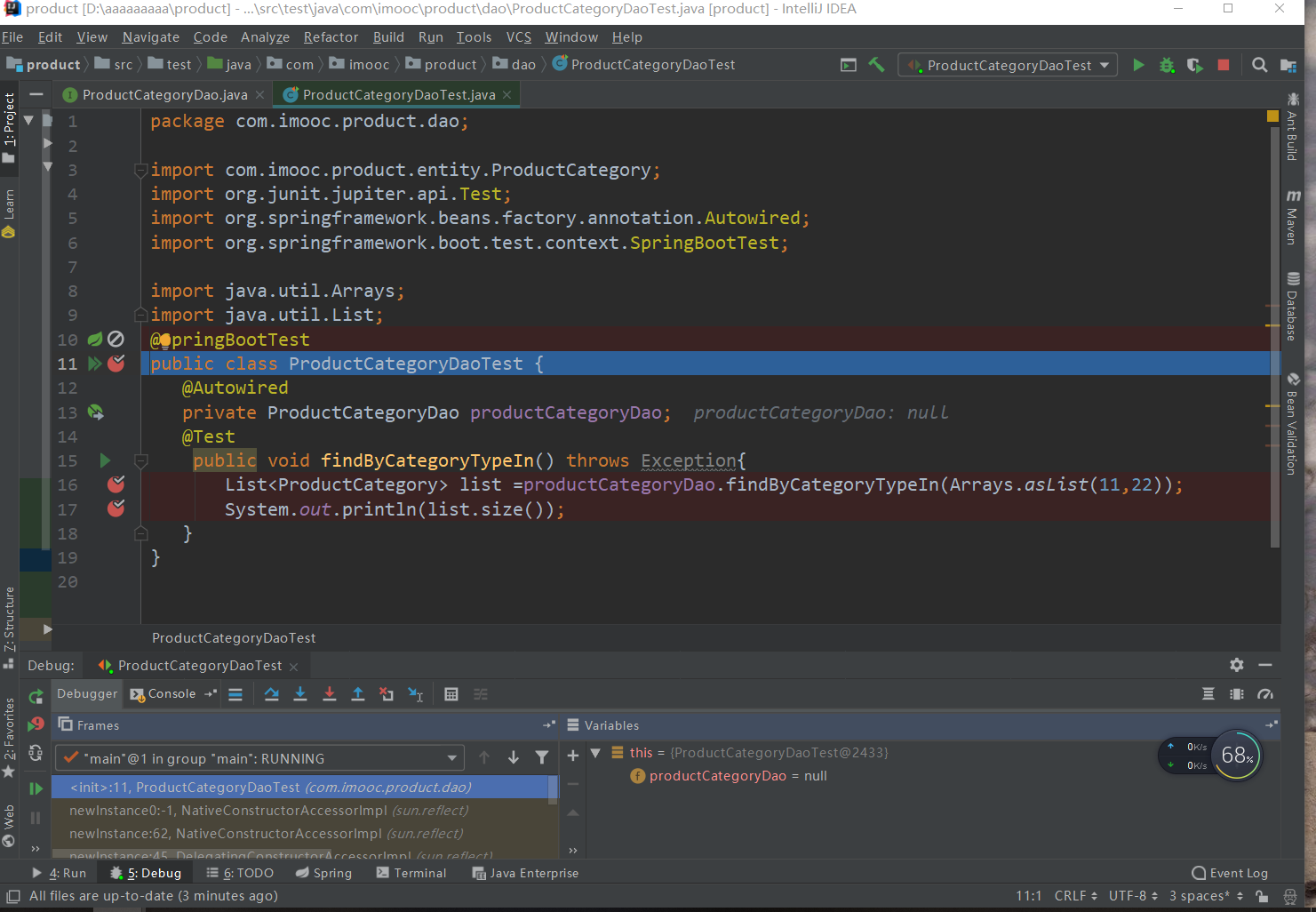1316x912 pixels.
Task: Click the yellow warning marker atop editor stripe
Action: [1272, 116]
